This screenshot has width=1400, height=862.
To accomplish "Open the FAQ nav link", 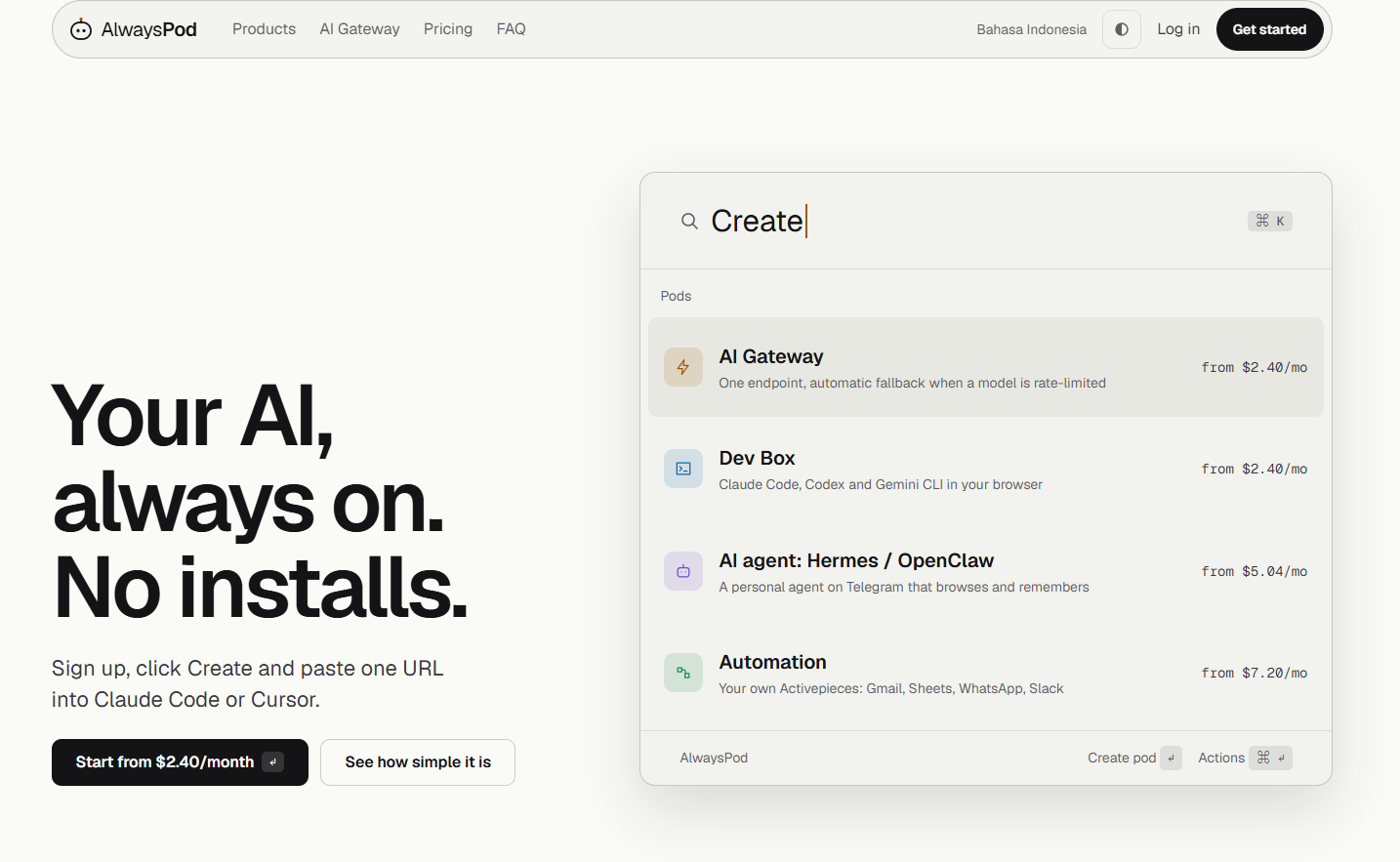I will (512, 29).
